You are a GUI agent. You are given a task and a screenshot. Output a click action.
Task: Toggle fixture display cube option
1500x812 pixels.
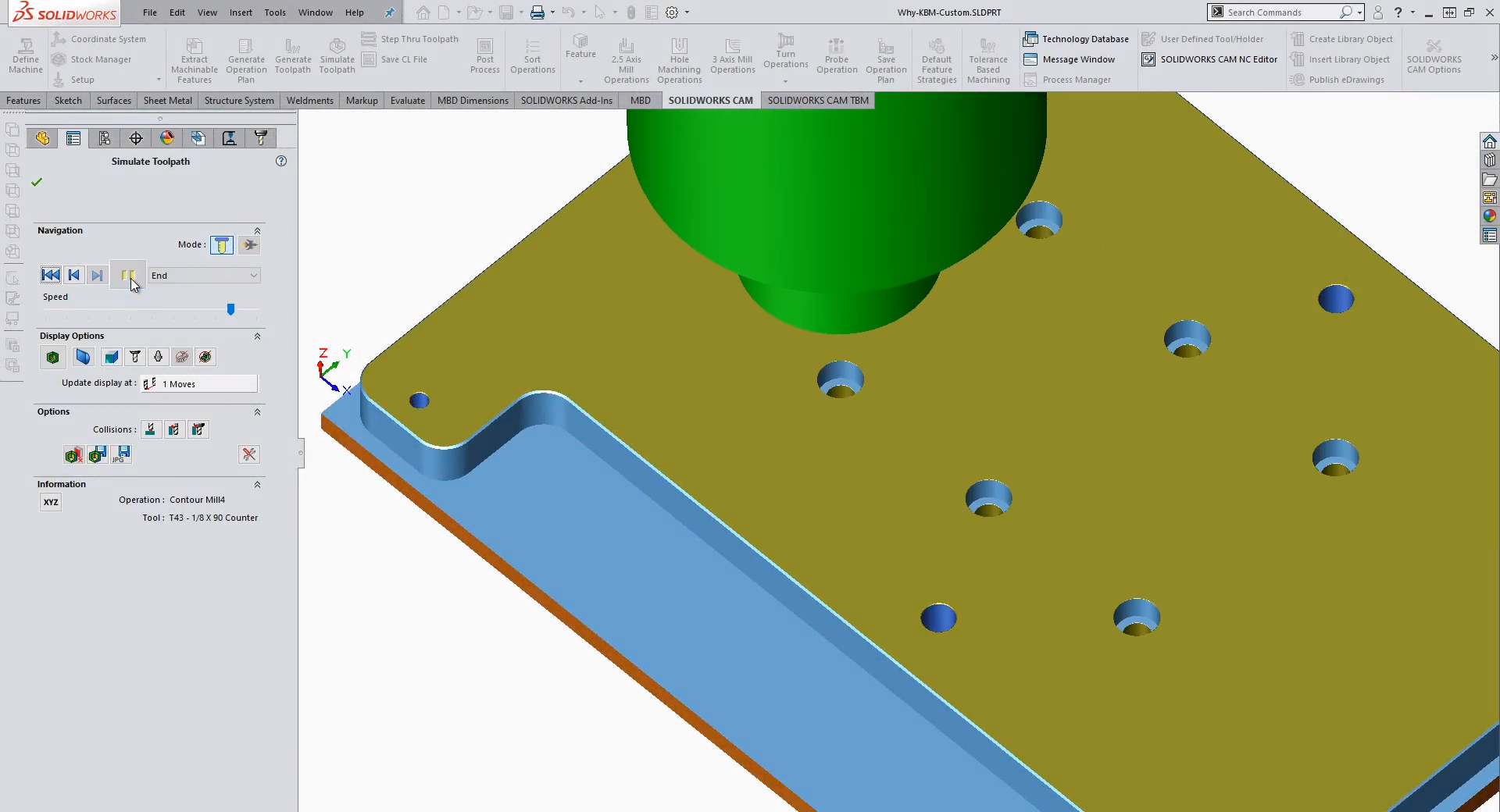pos(111,357)
